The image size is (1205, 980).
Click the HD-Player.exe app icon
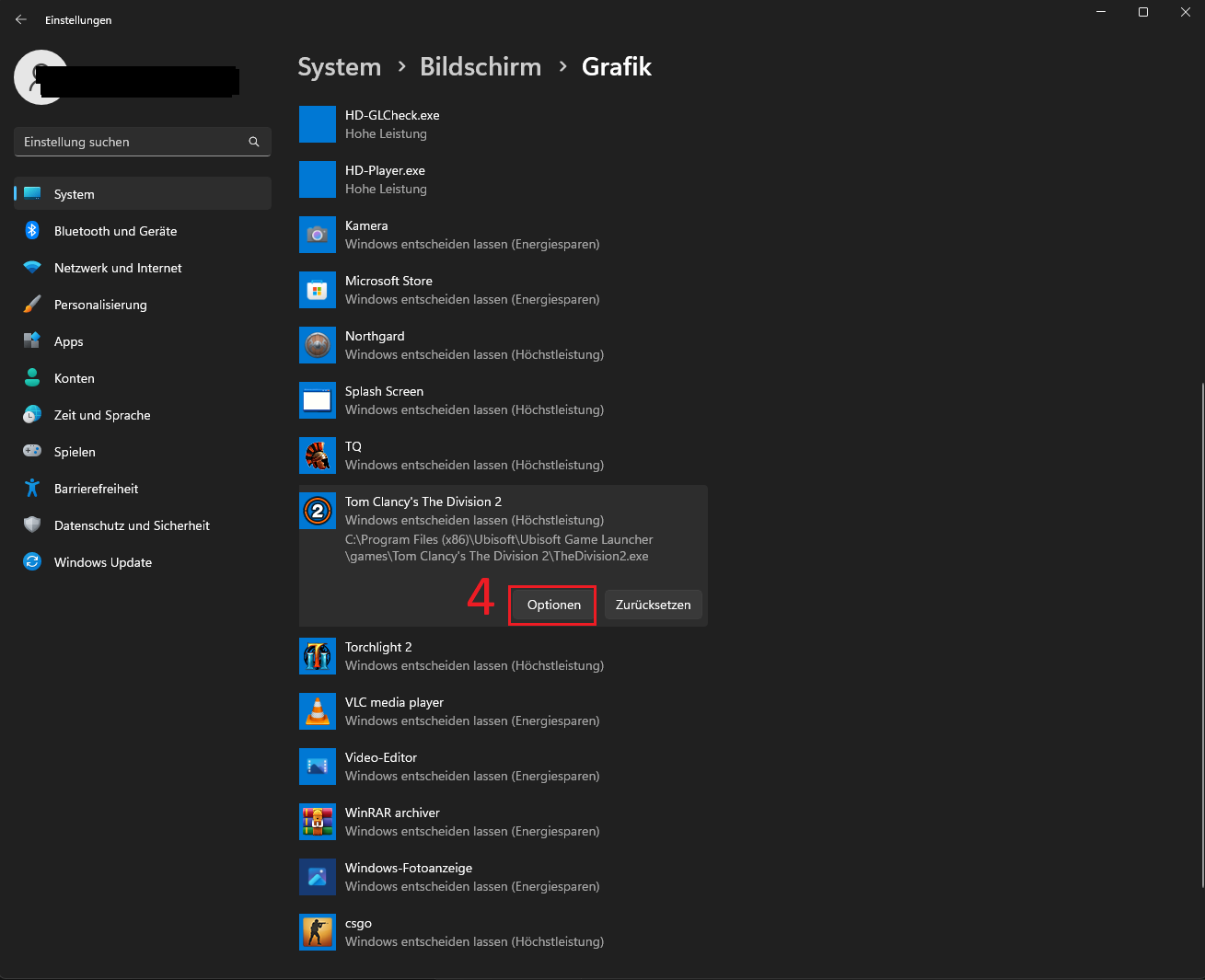(x=318, y=179)
